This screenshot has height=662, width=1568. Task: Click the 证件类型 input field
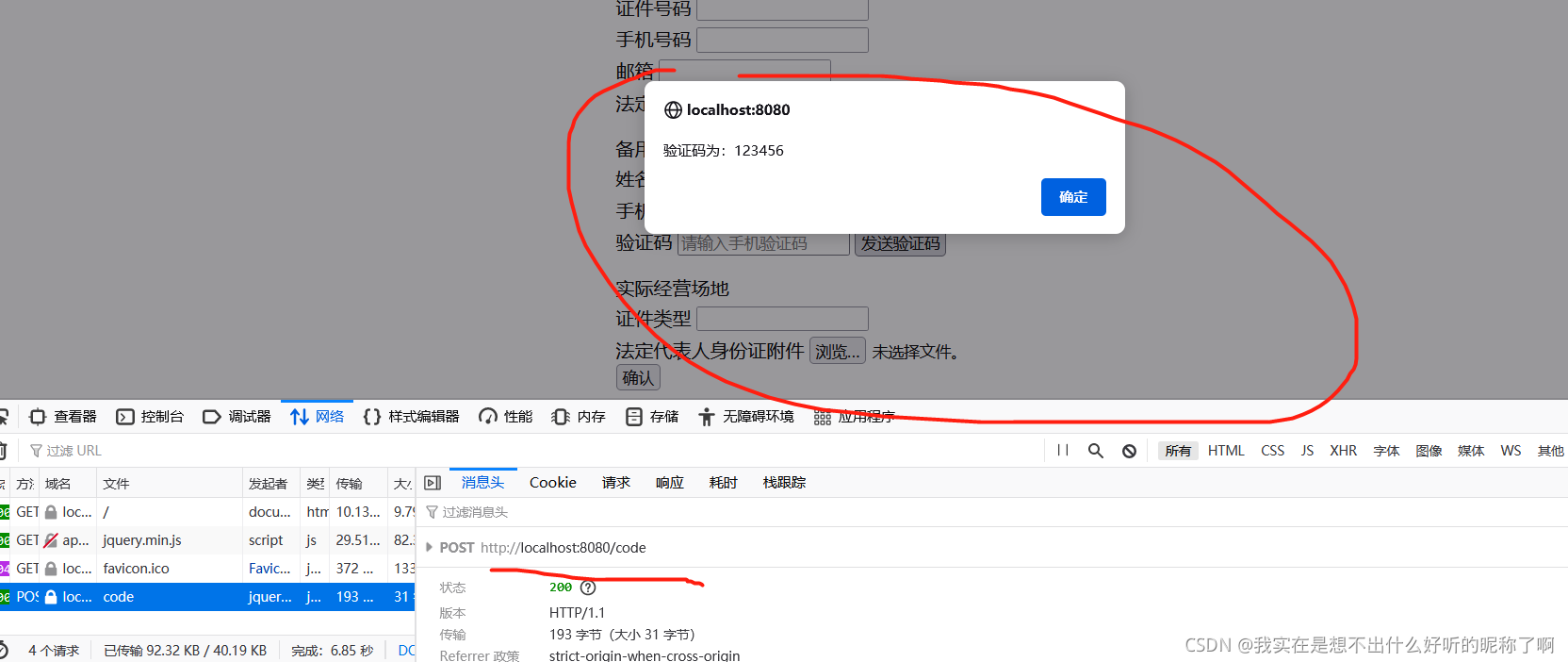pyautogui.click(x=782, y=319)
